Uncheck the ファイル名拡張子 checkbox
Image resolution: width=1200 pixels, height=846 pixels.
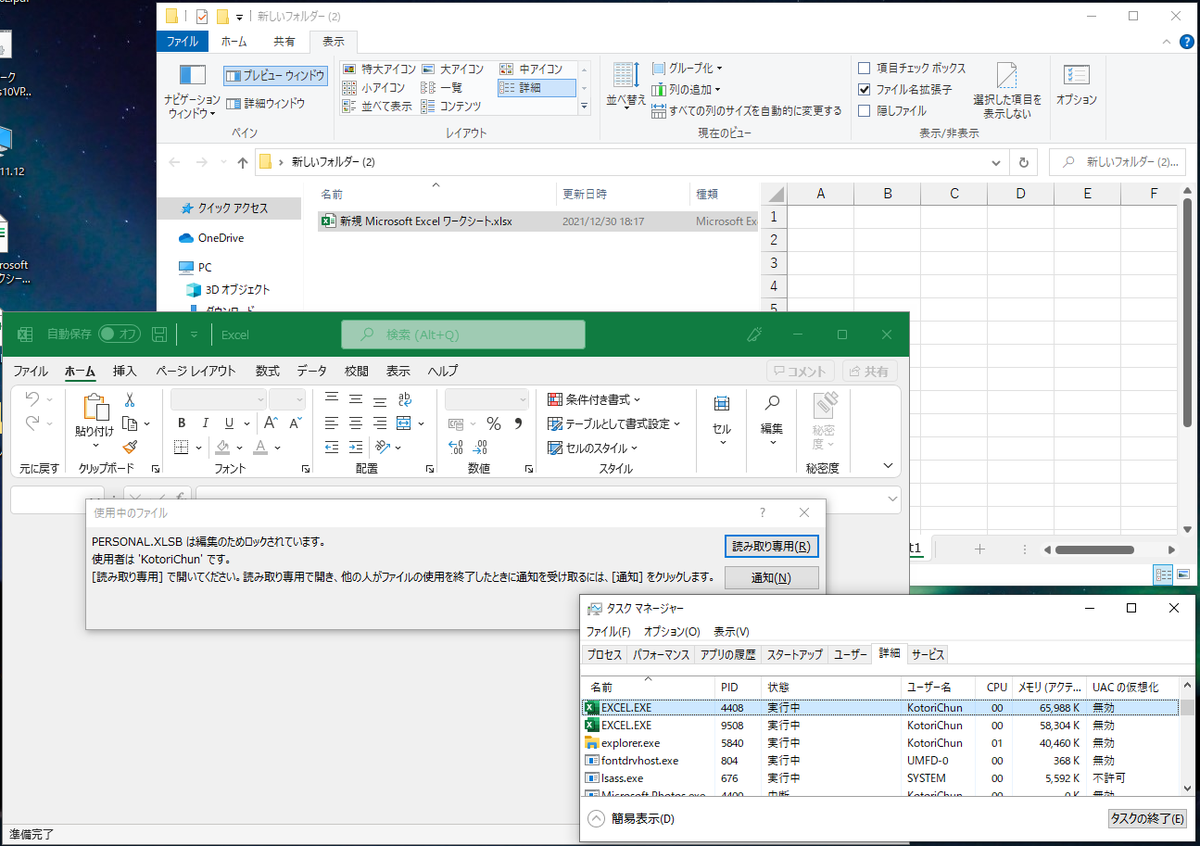pyautogui.click(x=865, y=89)
